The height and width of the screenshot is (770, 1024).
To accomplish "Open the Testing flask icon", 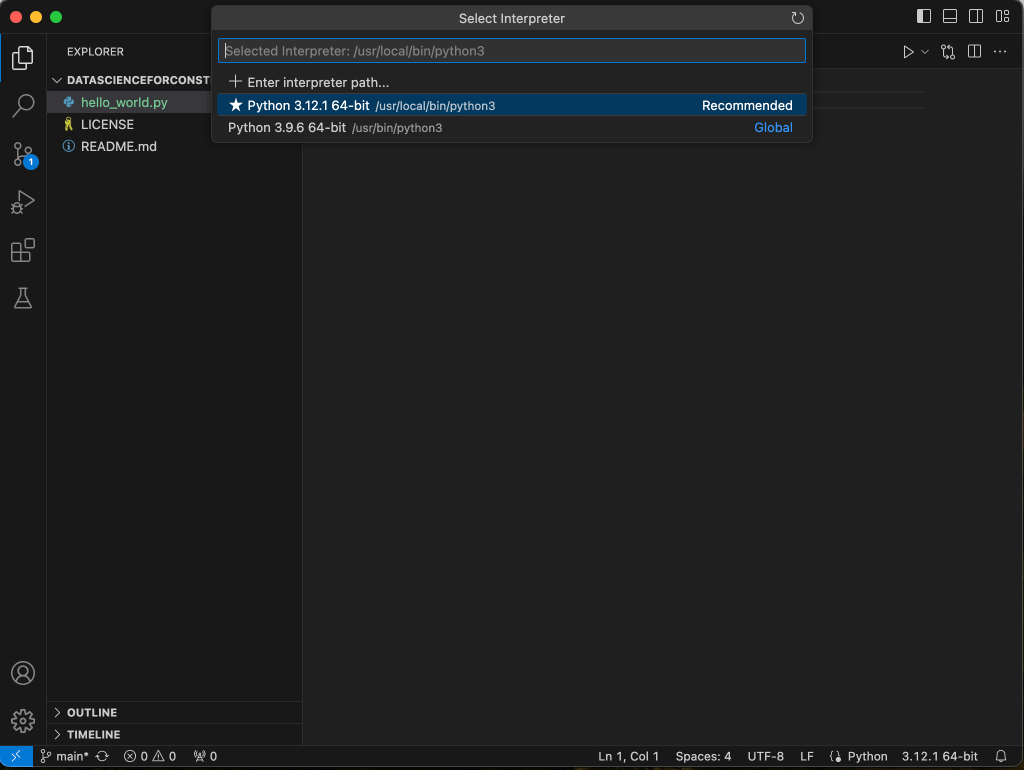I will 23,298.
